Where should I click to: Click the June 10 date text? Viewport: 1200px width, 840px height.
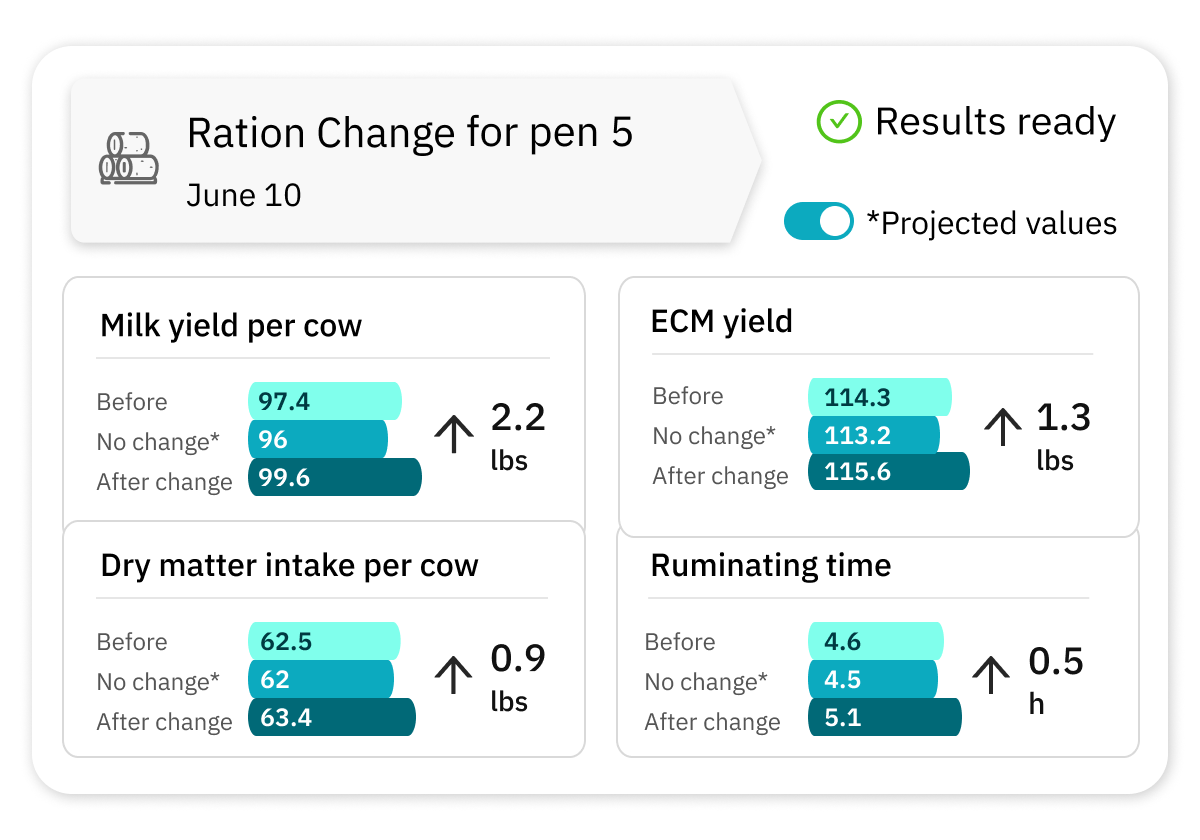(243, 195)
